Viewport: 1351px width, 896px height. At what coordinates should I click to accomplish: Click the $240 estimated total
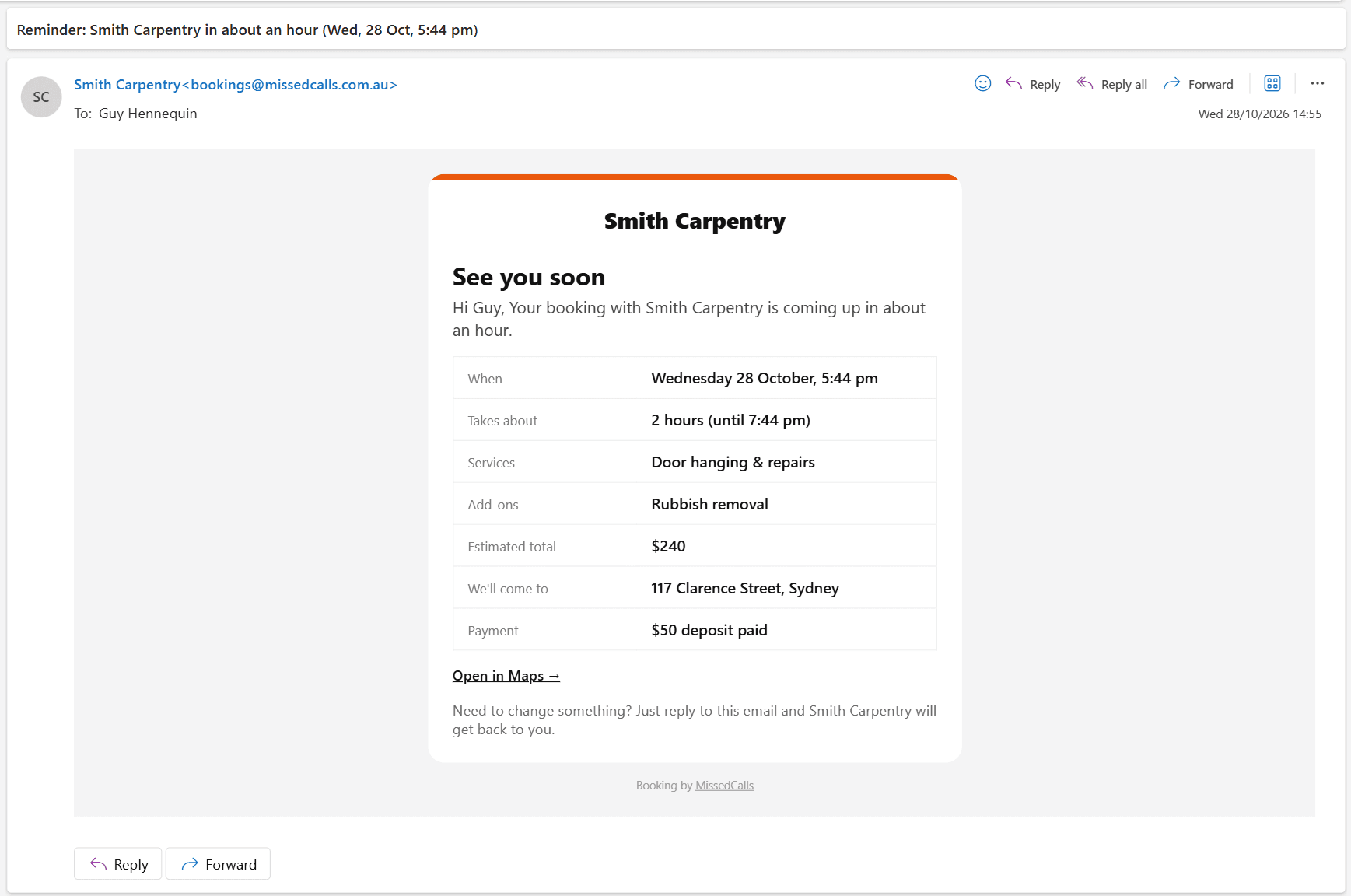point(668,547)
